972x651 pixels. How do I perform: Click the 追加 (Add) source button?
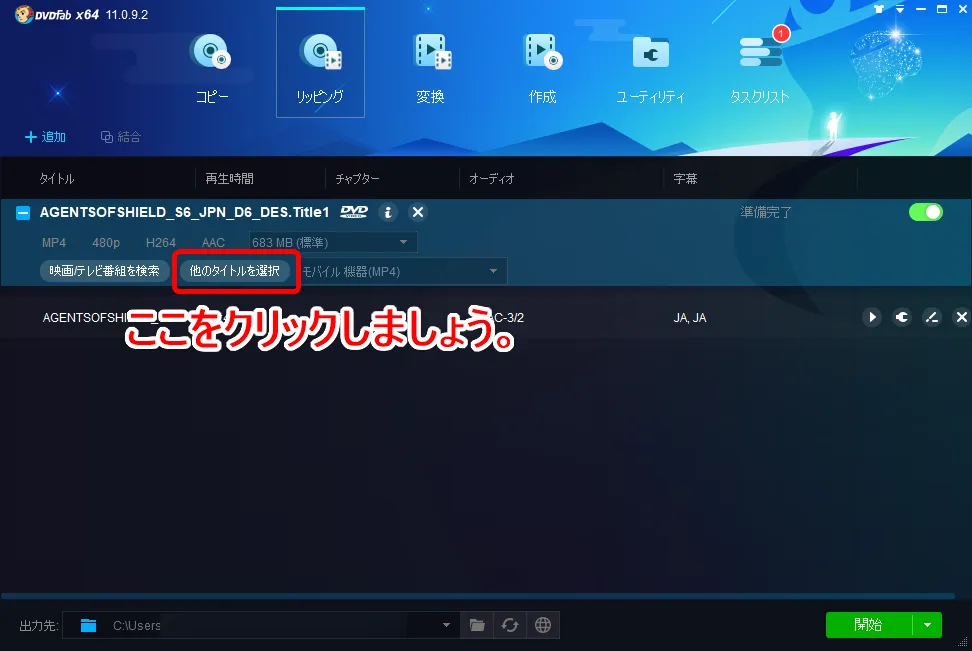(x=45, y=136)
